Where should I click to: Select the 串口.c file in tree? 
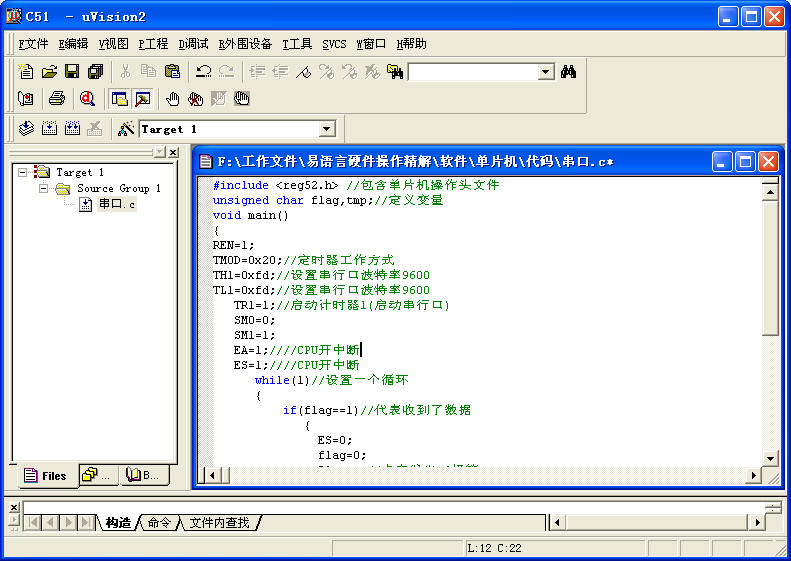click(x=116, y=204)
